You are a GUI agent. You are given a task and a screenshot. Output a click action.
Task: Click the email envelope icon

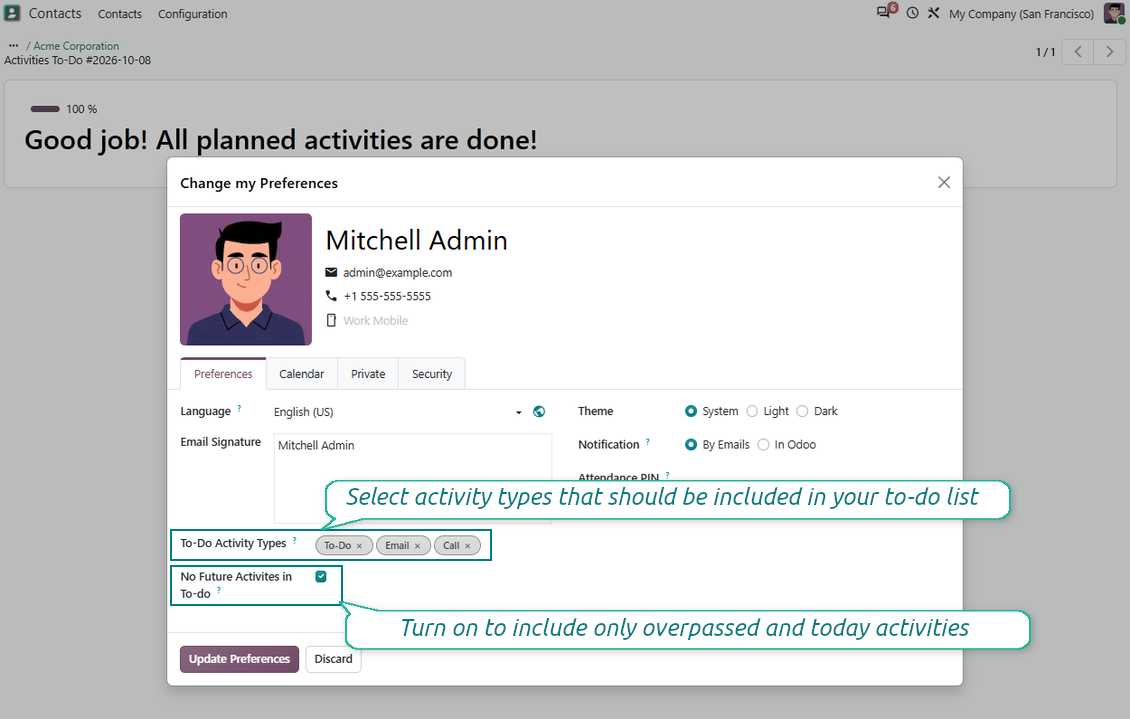331,272
